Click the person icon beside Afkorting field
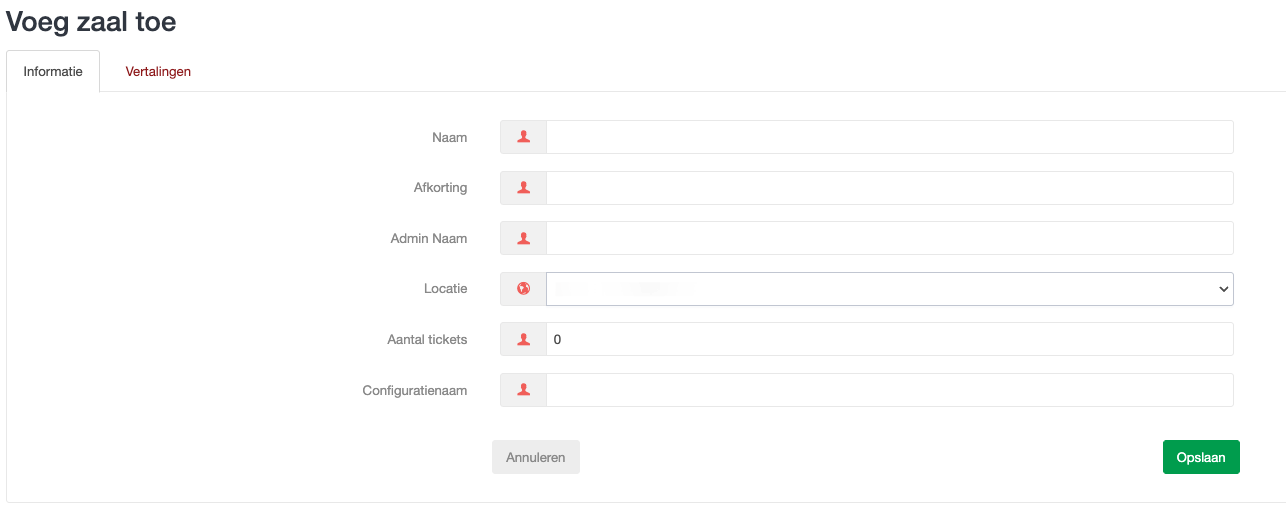Image resolution: width=1286 pixels, height=517 pixels. point(523,188)
